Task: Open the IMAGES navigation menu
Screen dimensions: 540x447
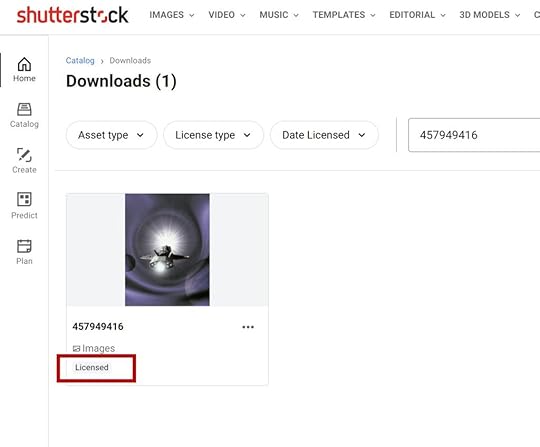Action: point(172,15)
